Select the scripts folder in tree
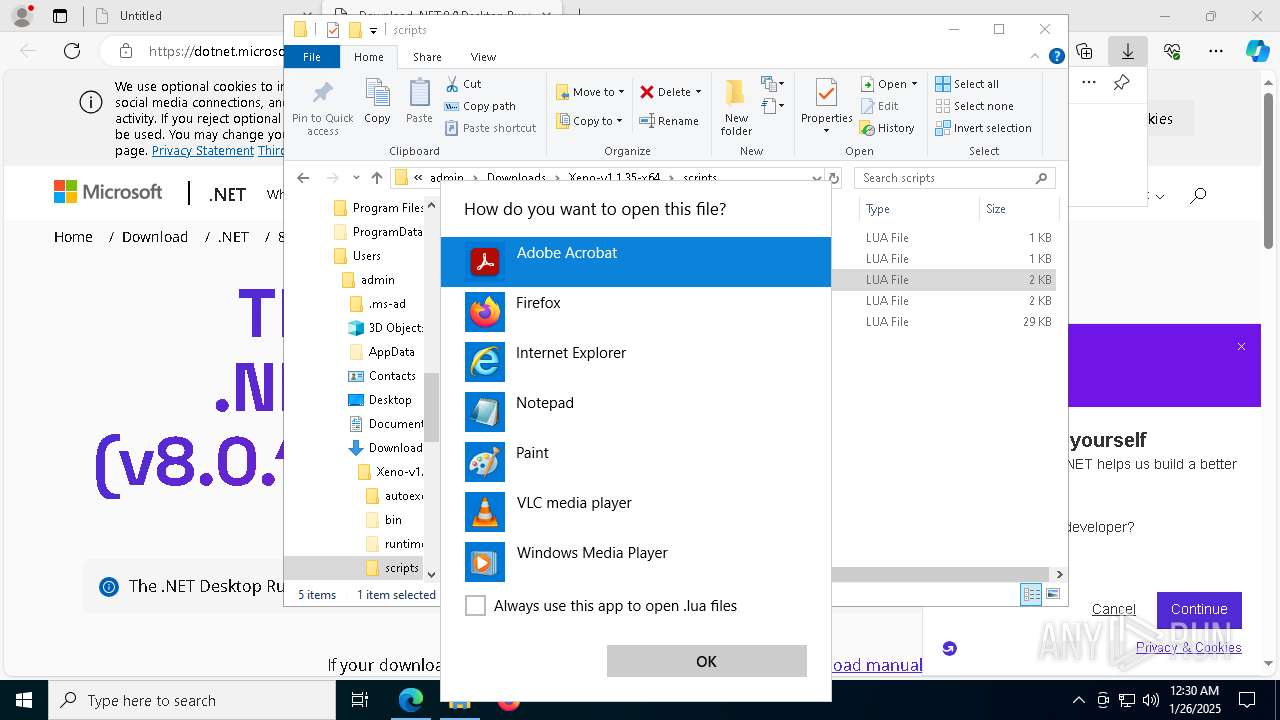The height and width of the screenshot is (720, 1280). point(392,568)
